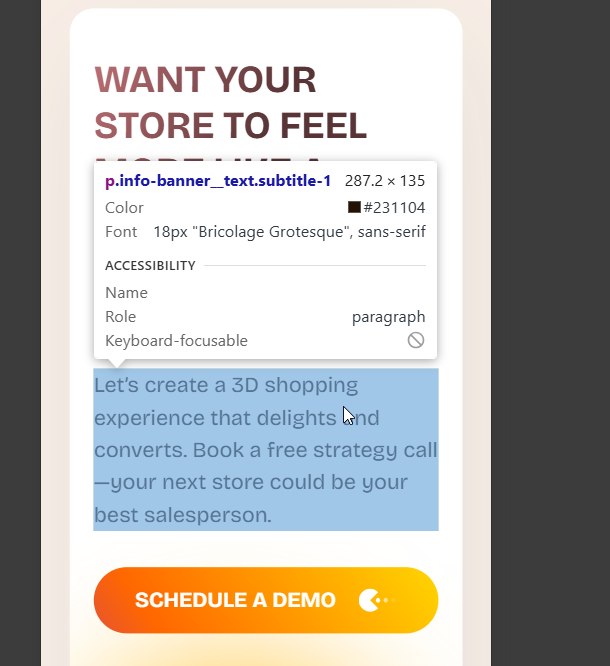
Task: Click the "STORE TO FEEL" heading line
Action: tap(230, 126)
